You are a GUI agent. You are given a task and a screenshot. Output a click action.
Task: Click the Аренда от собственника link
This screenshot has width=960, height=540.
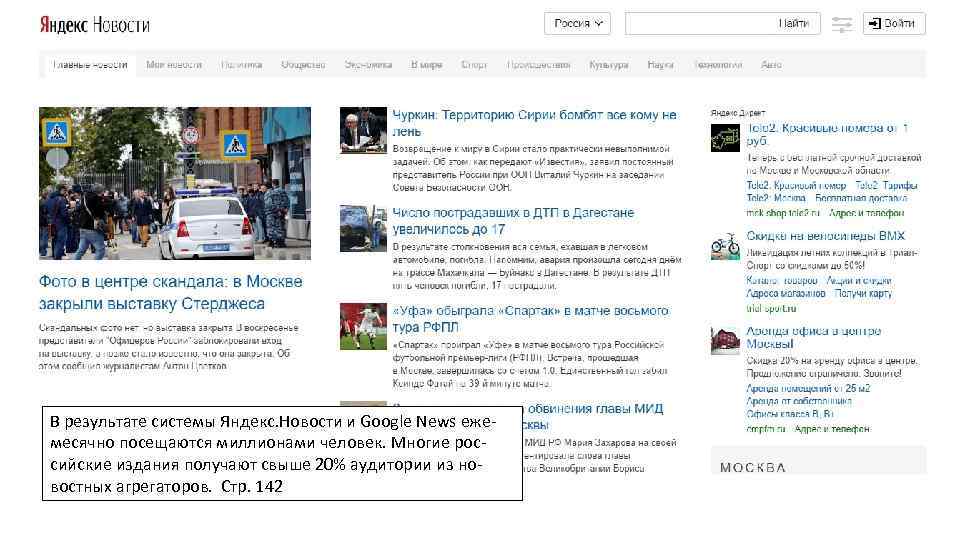(x=799, y=401)
